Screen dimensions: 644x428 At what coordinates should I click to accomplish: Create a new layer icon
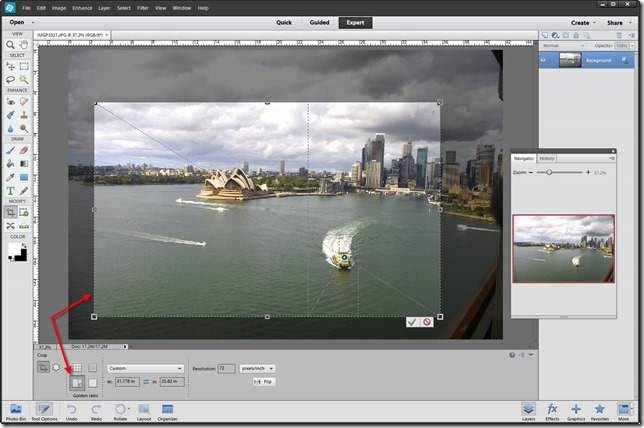(x=545, y=35)
